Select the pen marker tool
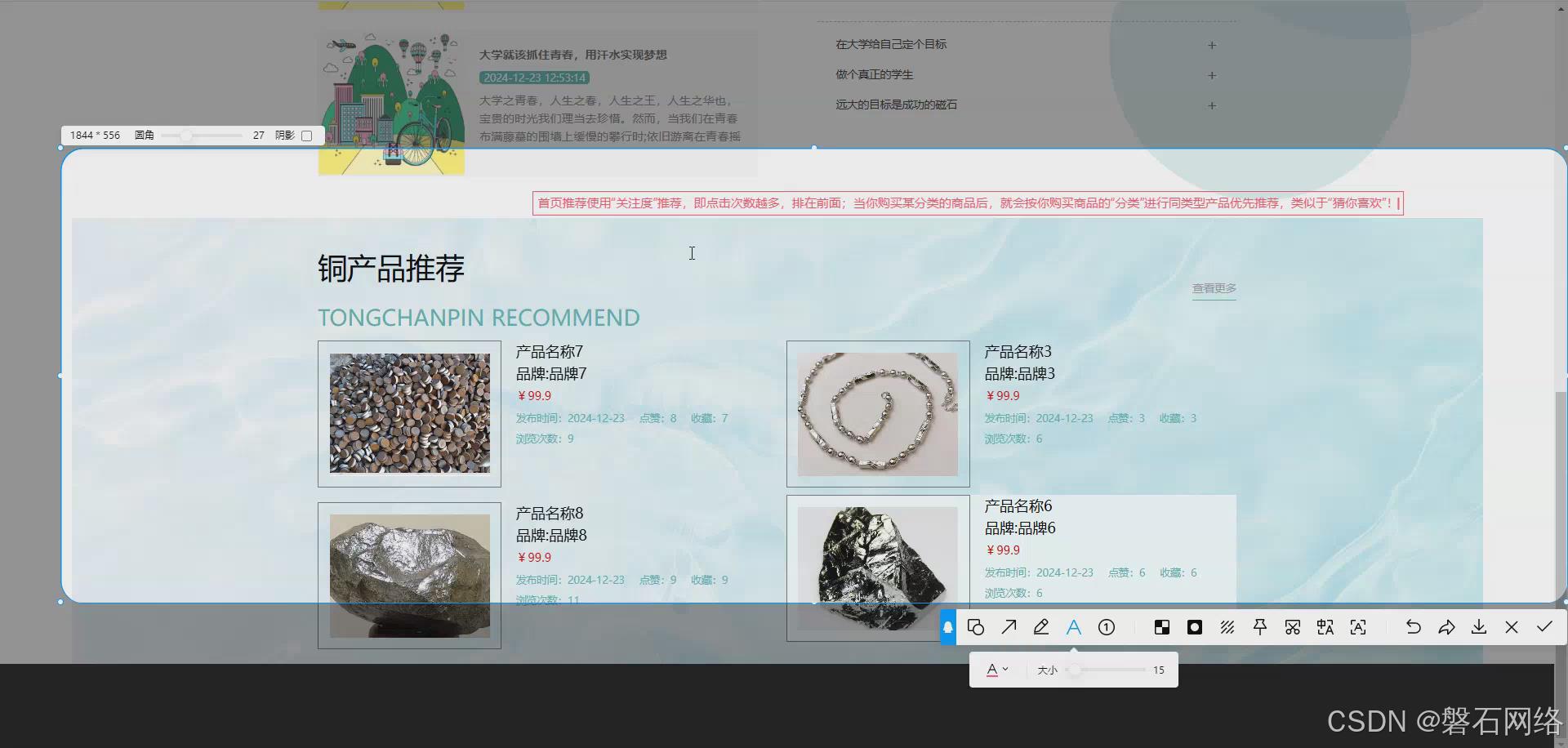1568x748 pixels. (x=1041, y=627)
